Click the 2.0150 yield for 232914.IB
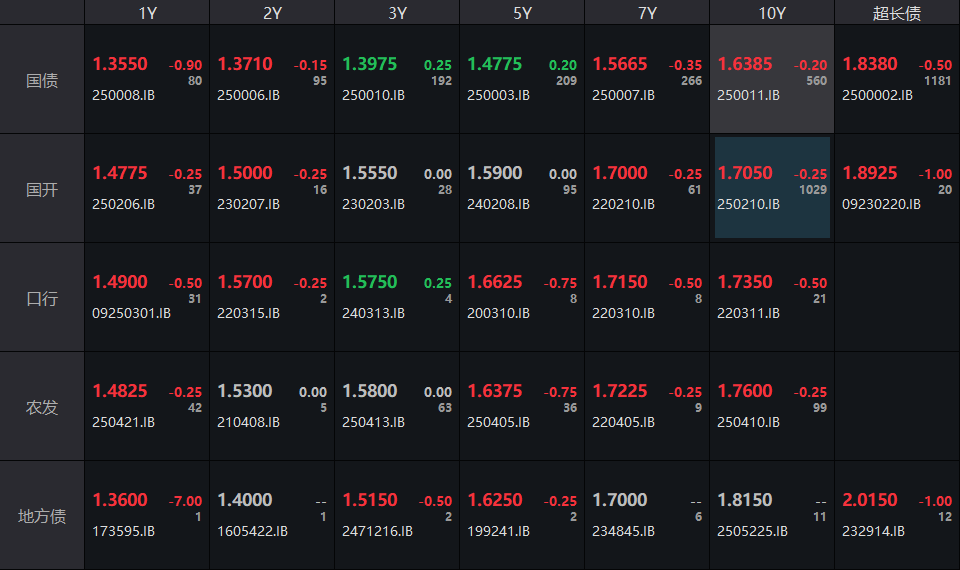This screenshot has height=570, width=960. (x=870, y=500)
